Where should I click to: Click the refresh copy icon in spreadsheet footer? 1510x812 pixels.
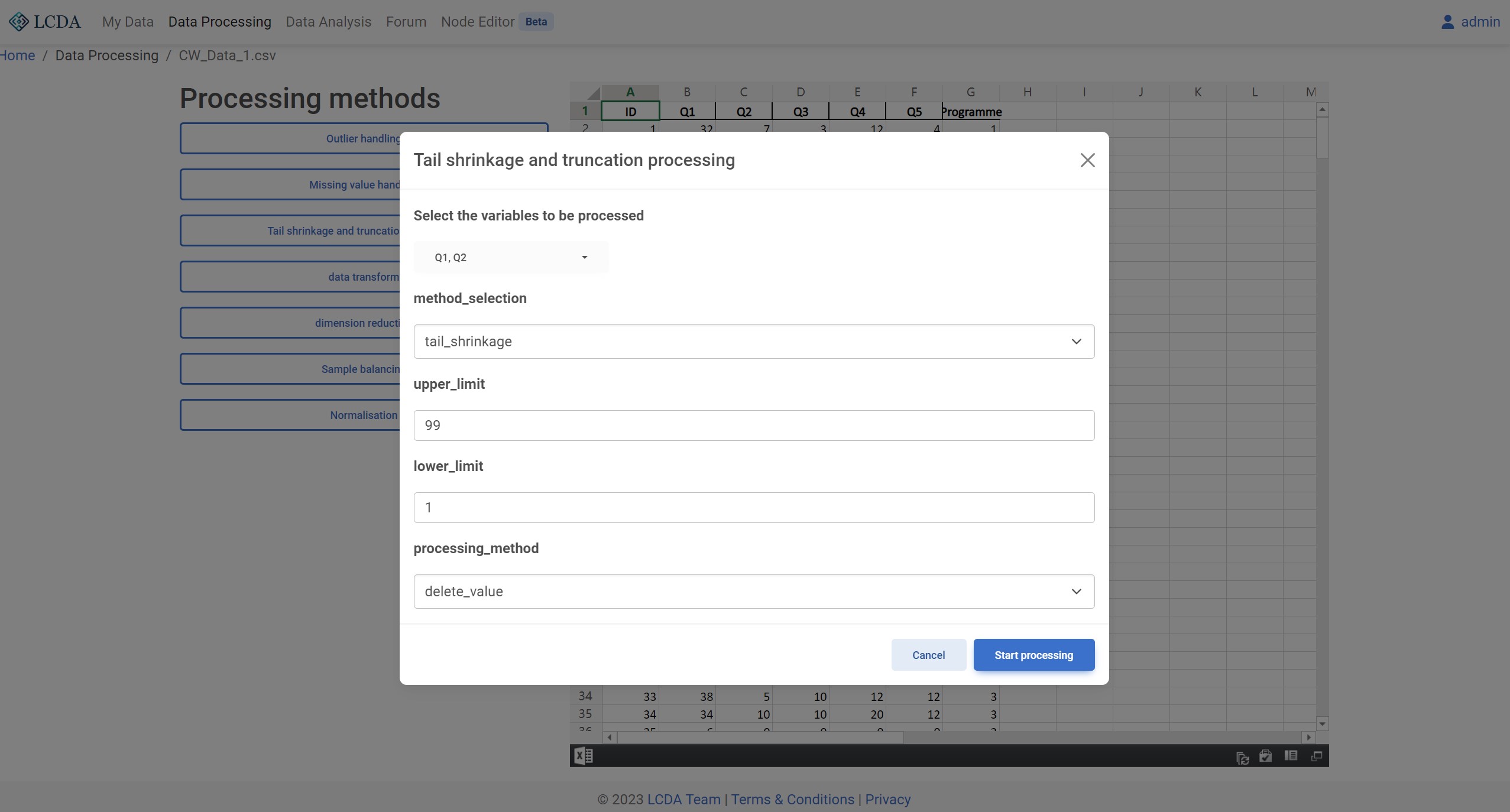pyautogui.click(x=1242, y=757)
